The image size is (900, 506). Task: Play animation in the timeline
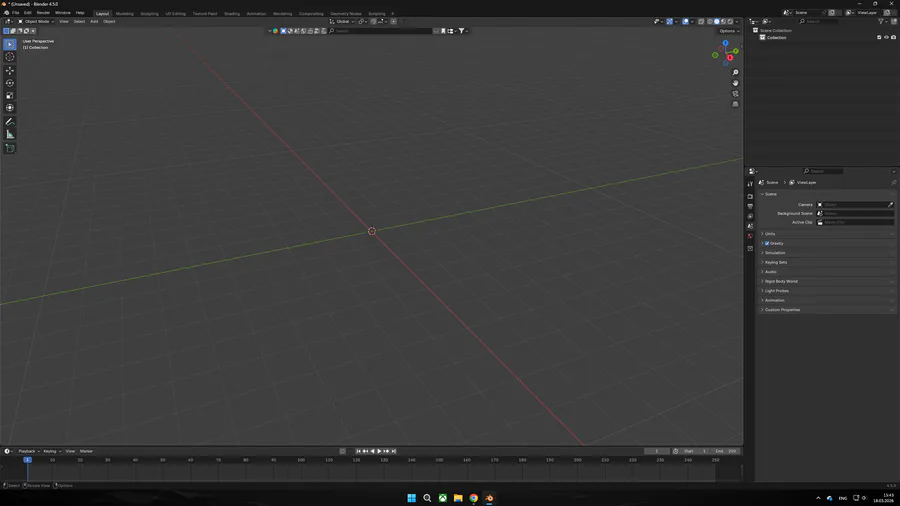tap(379, 451)
